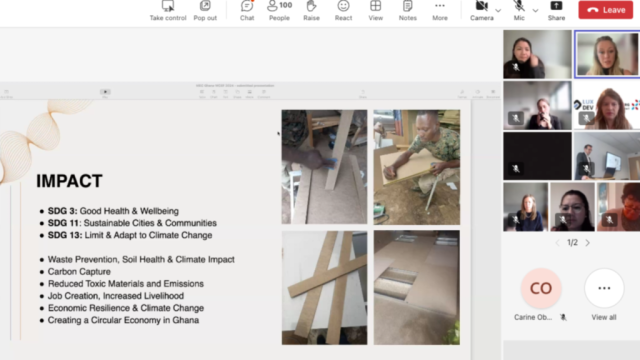Leave the meeting
The width and height of the screenshot is (640, 360).
point(606,10)
